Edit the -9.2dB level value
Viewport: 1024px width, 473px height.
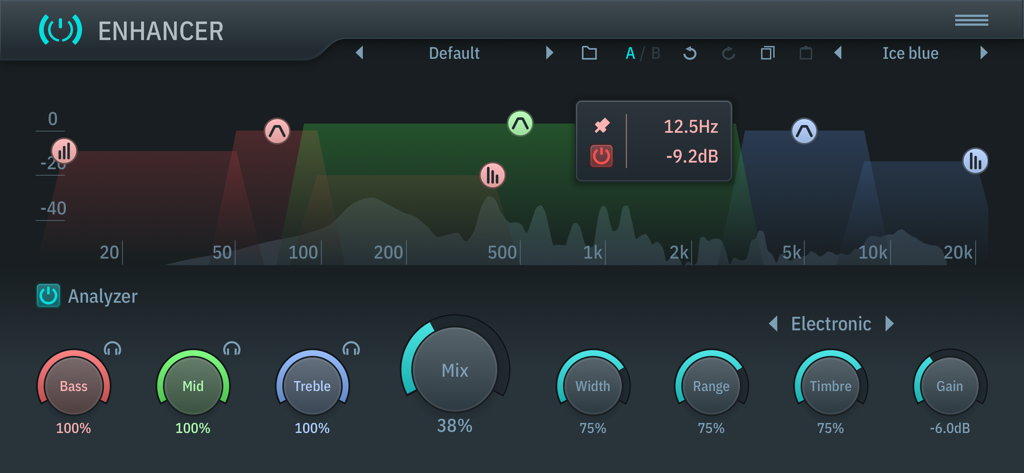tap(692, 157)
